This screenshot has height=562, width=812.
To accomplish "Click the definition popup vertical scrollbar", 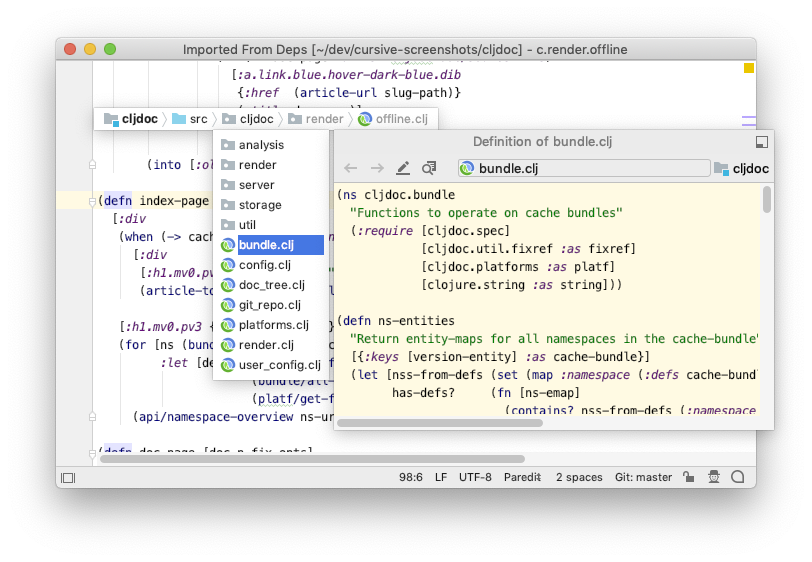I will point(767,199).
